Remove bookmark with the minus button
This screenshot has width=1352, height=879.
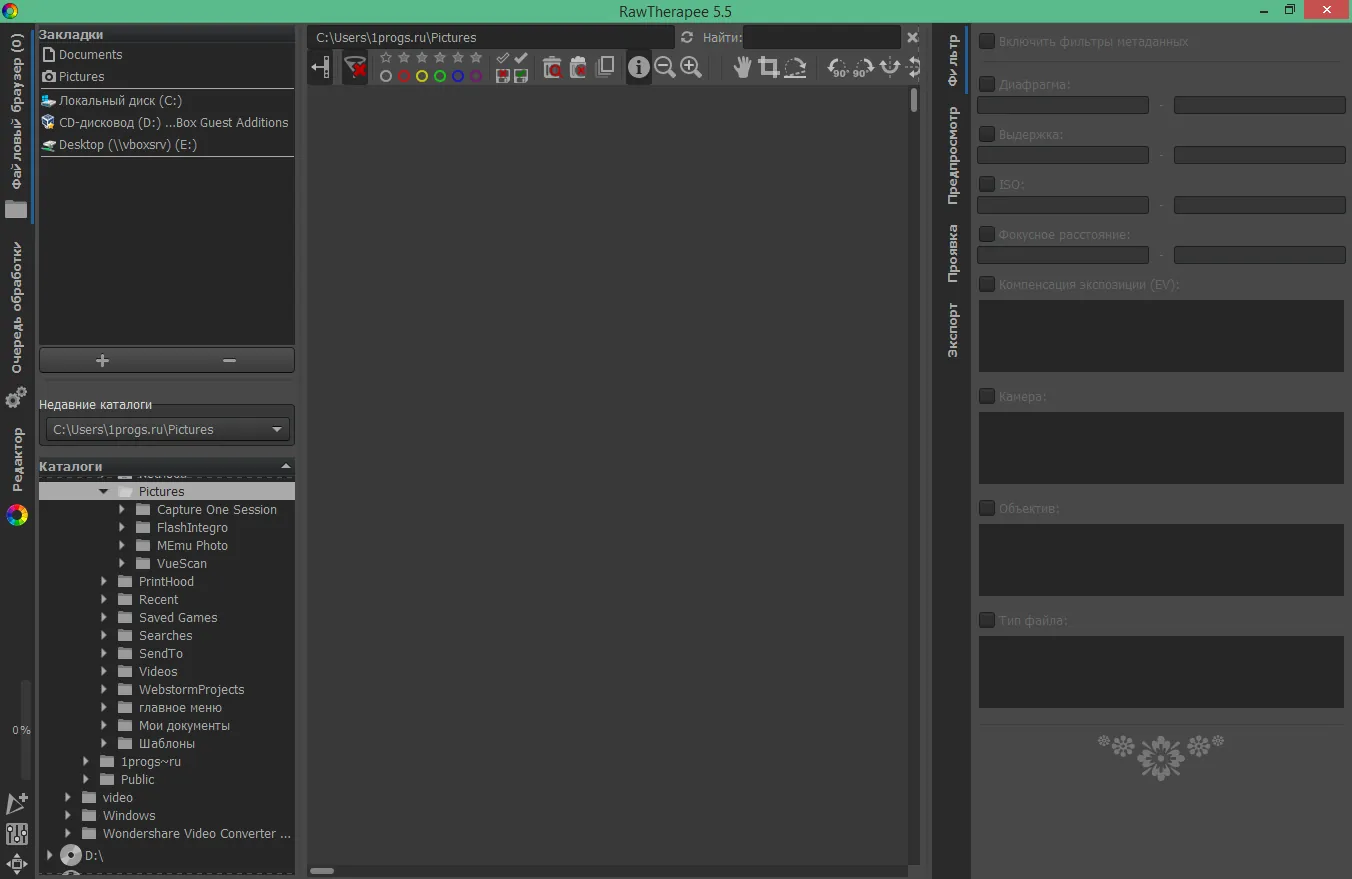(229, 360)
